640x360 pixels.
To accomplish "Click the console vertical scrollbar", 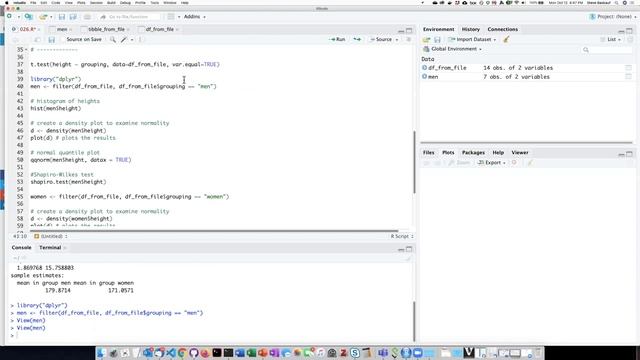I will pos(414,321).
